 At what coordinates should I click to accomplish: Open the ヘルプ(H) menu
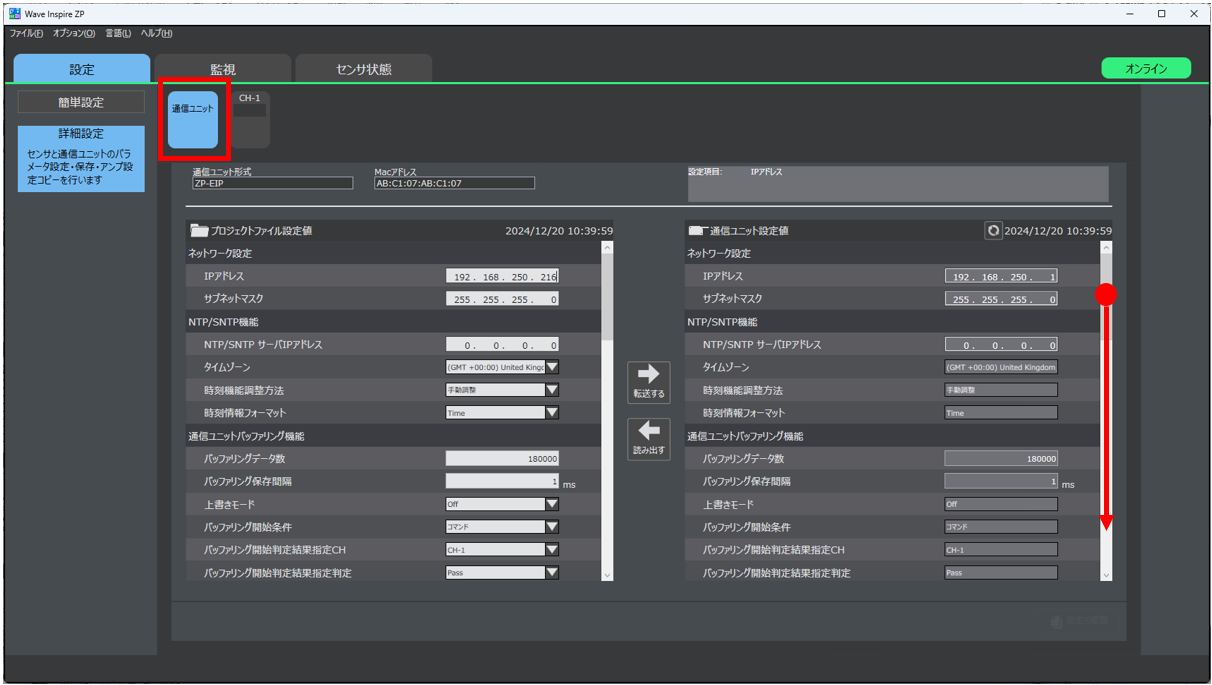point(156,33)
